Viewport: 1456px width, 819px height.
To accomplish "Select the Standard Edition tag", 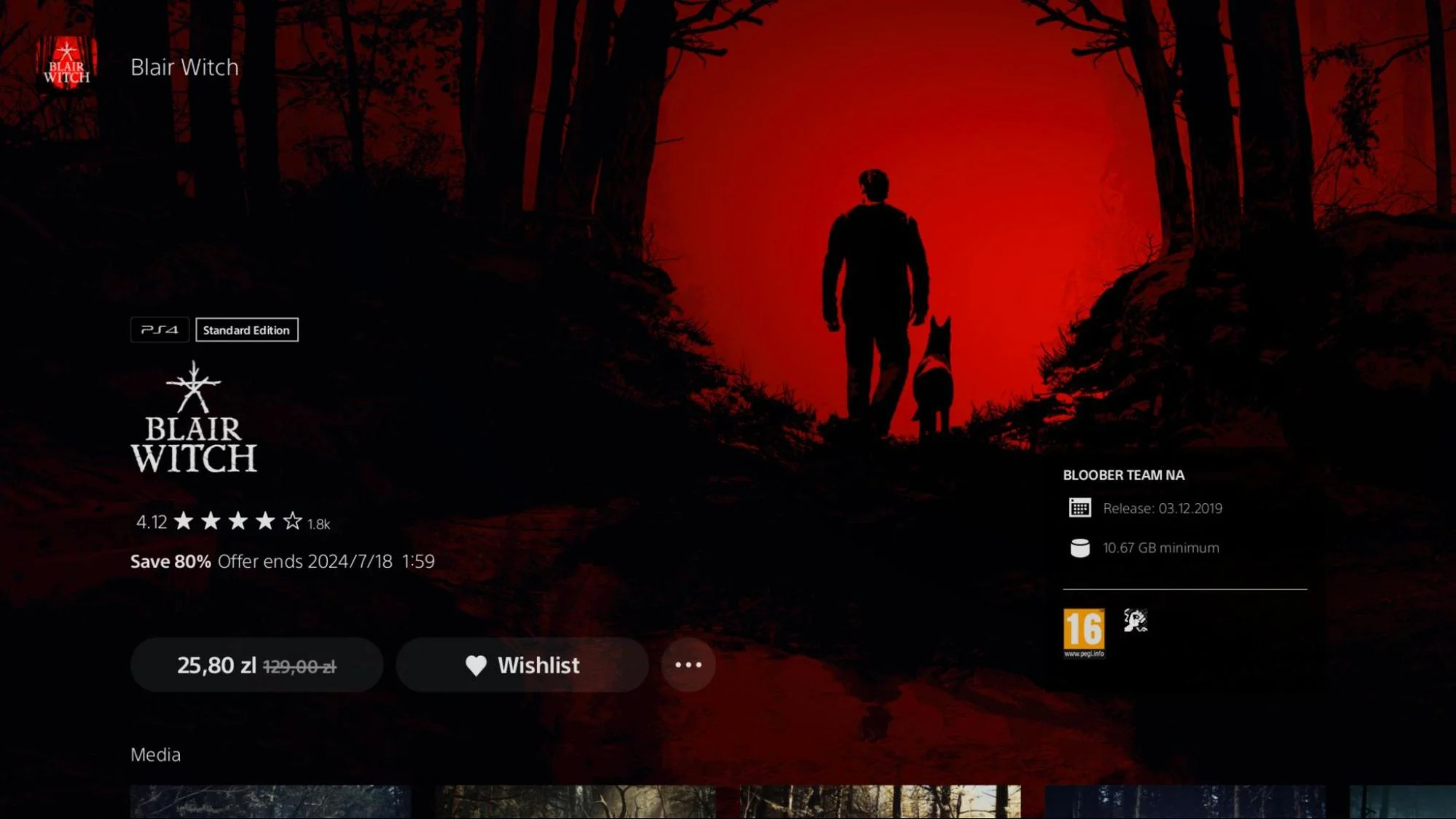I will [247, 330].
